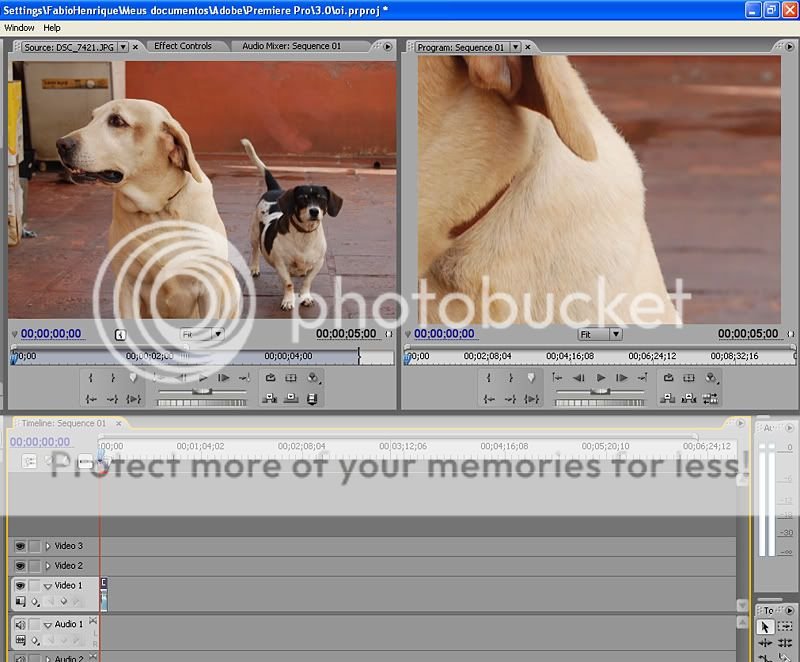The height and width of the screenshot is (662, 800).
Task: Click the Lift button in Program monitor
Action: click(x=668, y=399)
